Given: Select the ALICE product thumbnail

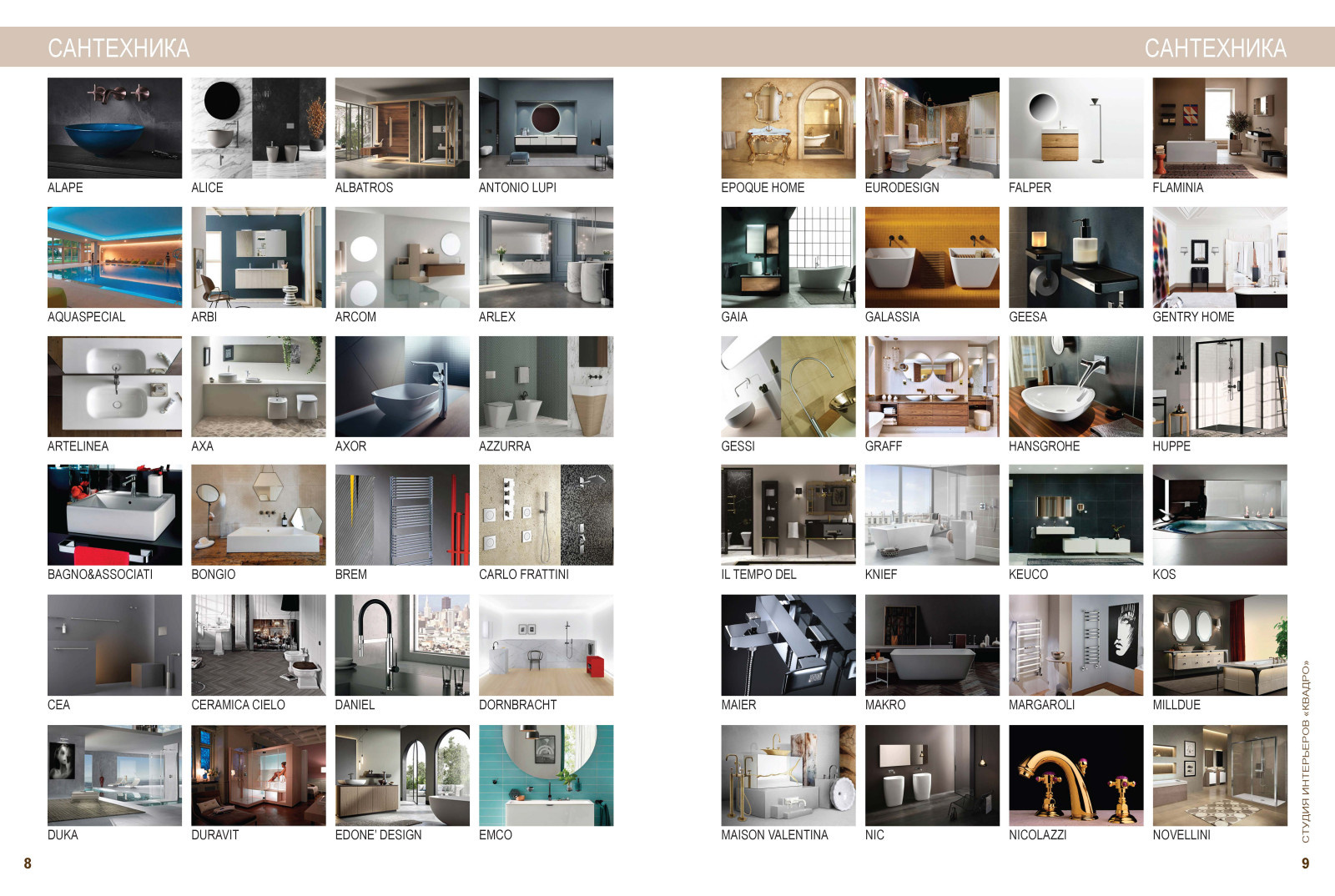Looking at the screenshot, I should click(259, 128).
